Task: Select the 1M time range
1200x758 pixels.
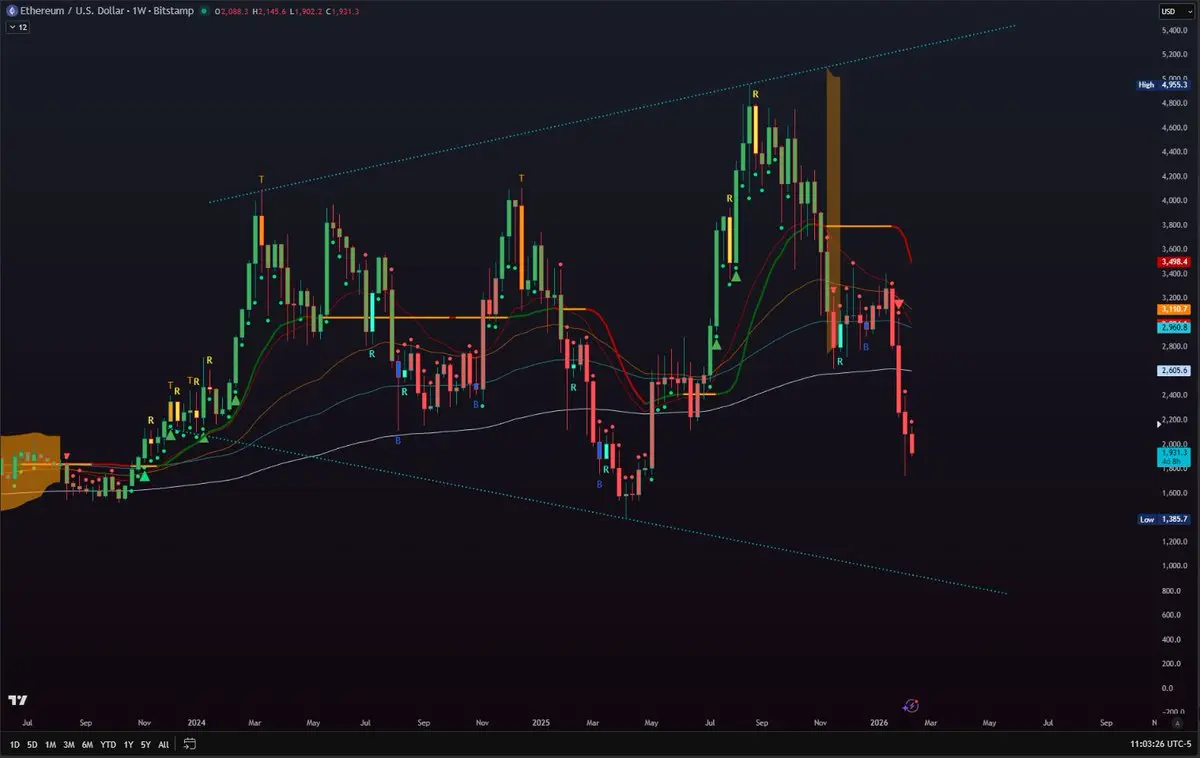Action: 50,744
